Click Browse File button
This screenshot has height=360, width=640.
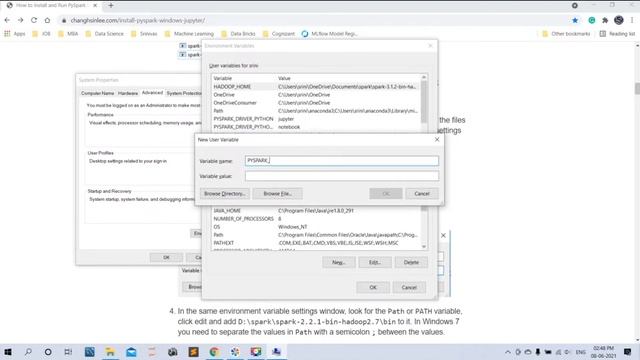[x=278, y=193]
